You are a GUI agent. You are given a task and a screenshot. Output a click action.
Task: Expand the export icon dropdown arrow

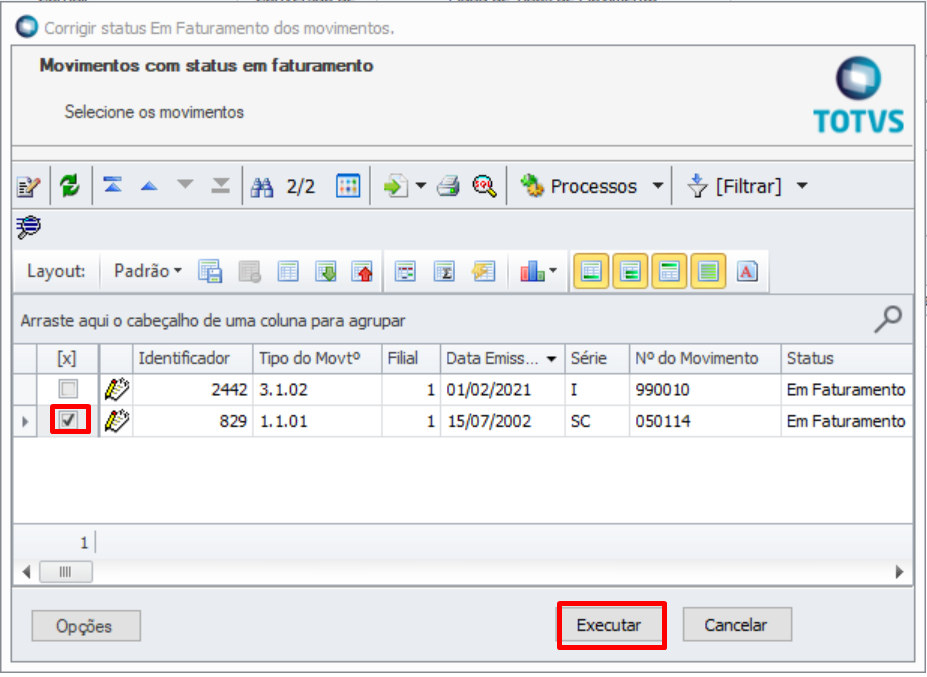pyautogui.click(x=420, y=186)
